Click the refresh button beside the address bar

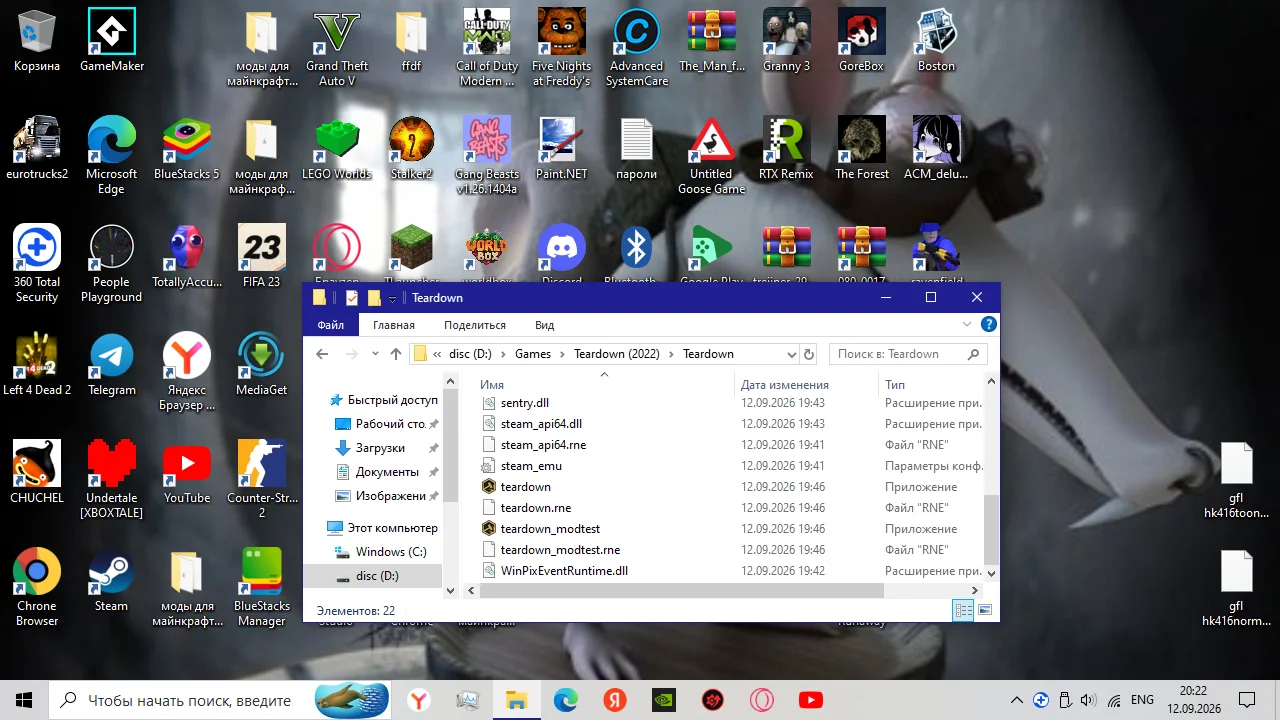point(809,354)
